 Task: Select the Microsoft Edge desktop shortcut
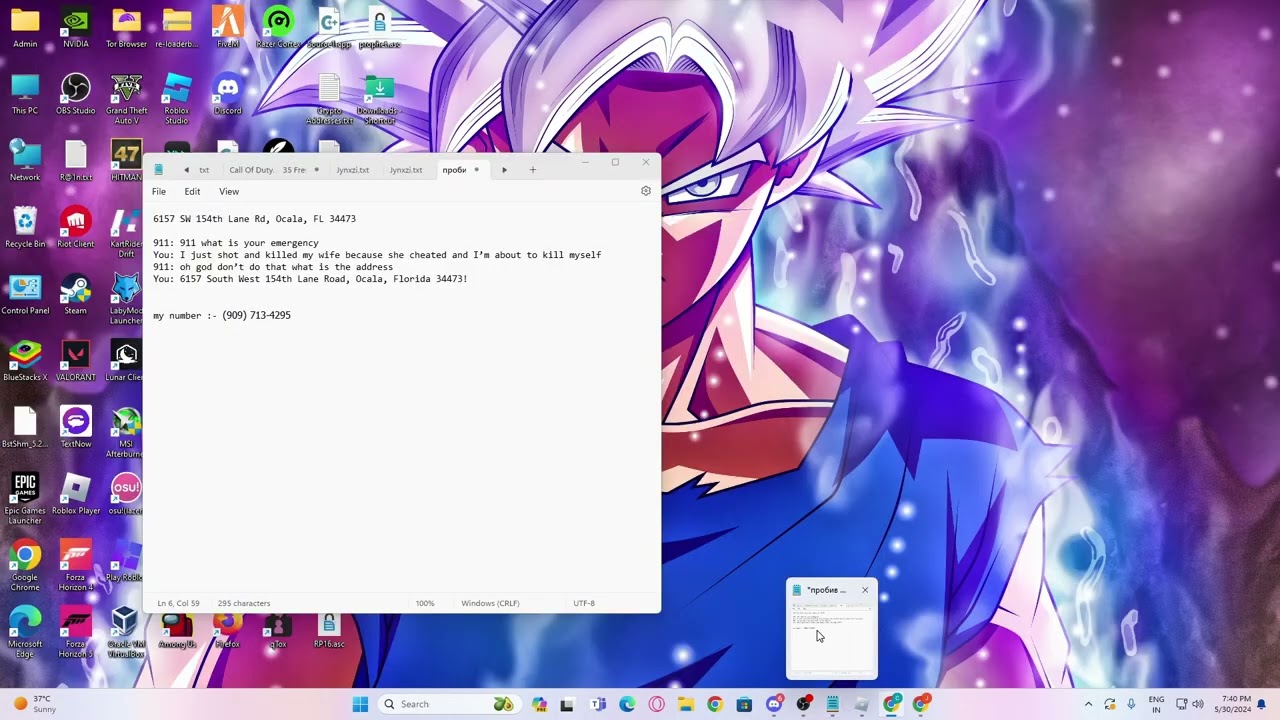(25, 633)
